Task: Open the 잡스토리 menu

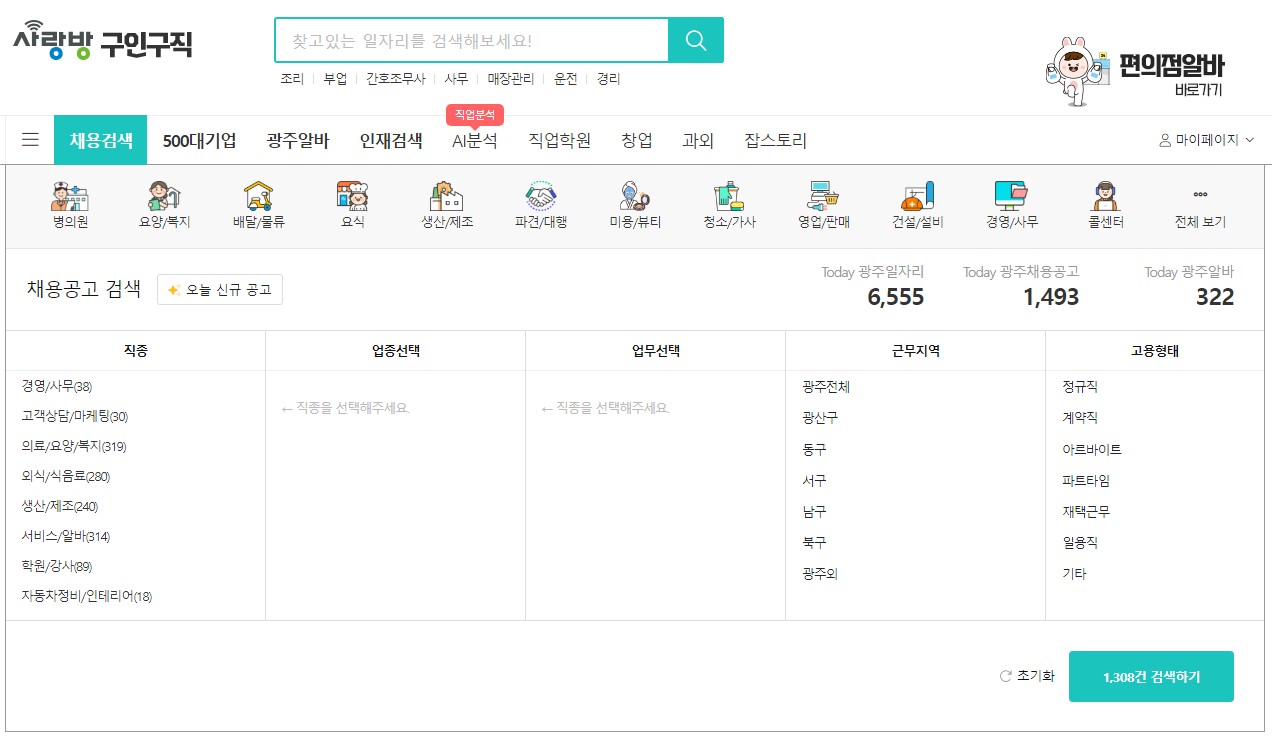Action: point(776,140)
